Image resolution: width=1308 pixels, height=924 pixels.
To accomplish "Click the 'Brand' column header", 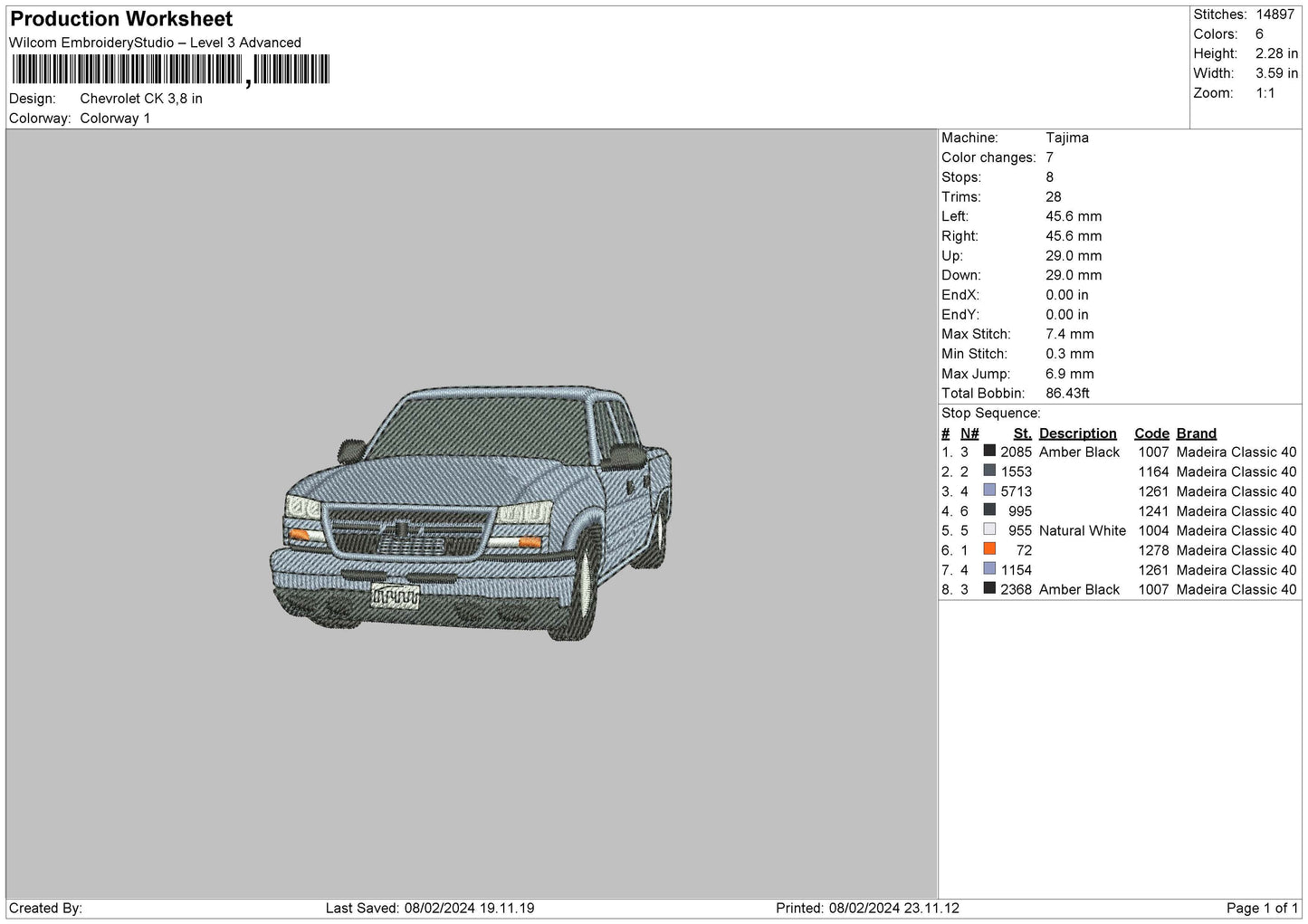I will [x=1197, y=433].
